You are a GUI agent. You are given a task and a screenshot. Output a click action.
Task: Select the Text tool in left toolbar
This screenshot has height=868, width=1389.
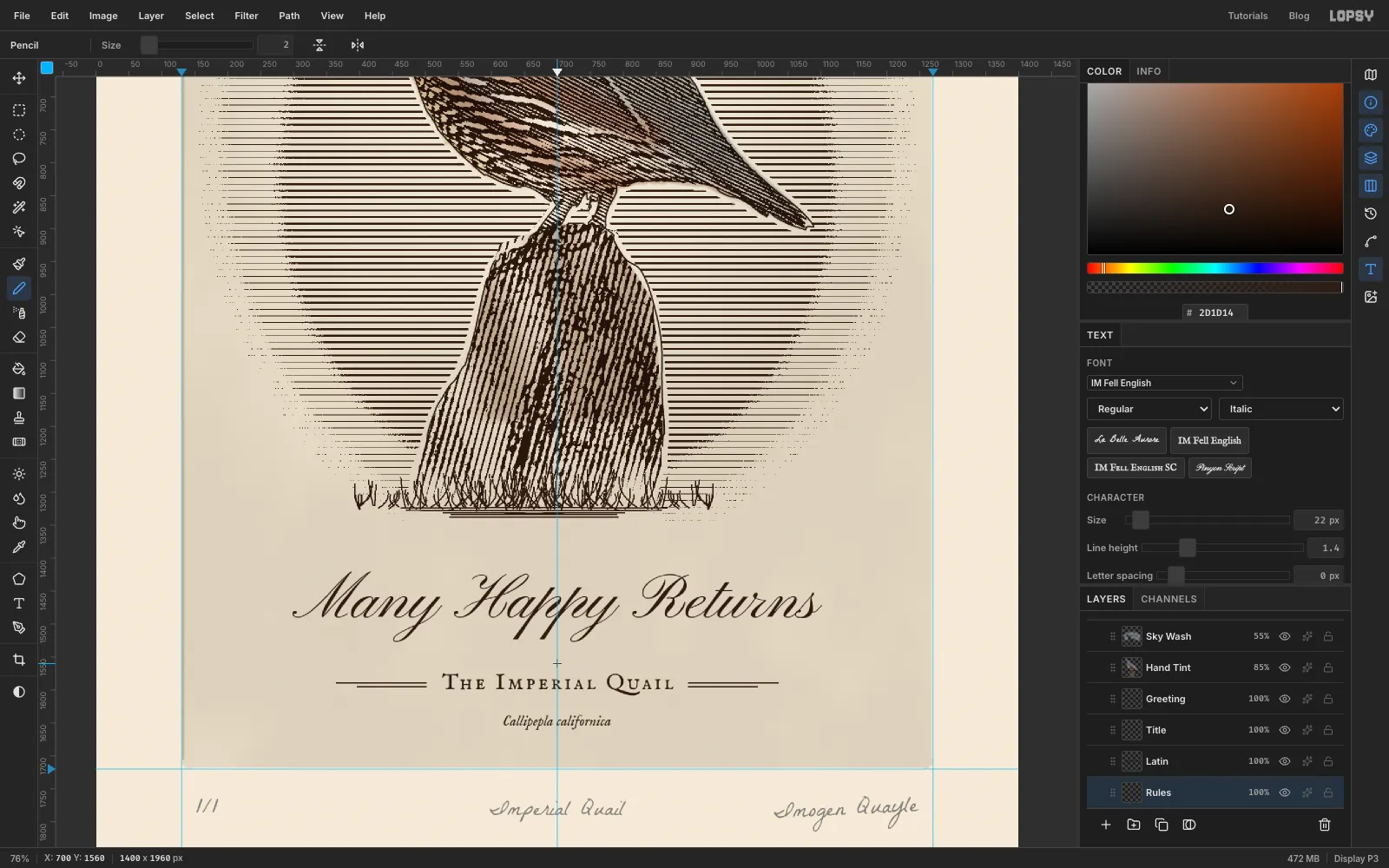[19, 603]
